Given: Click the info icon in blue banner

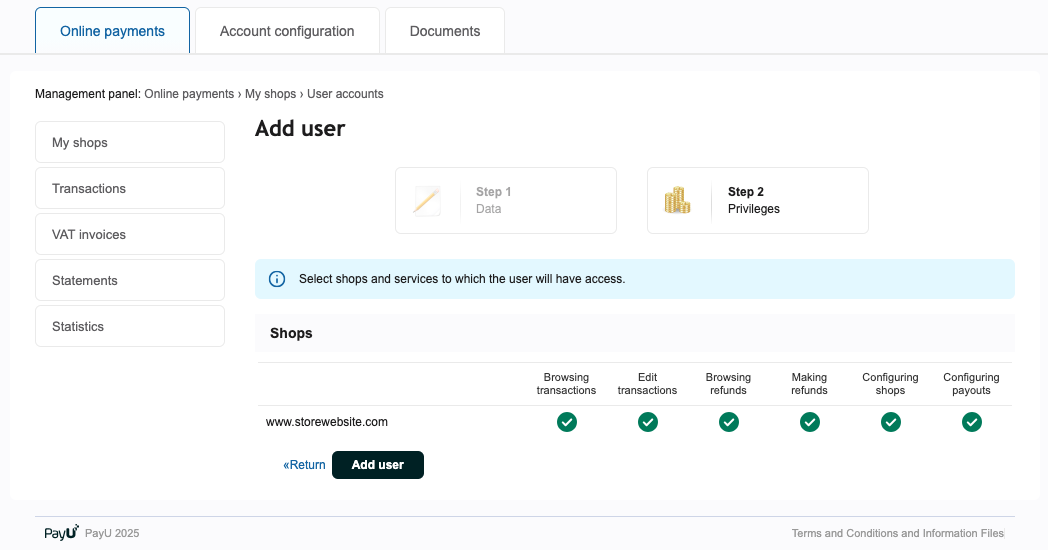Looking at the screenshot, I should click(277, 279).
